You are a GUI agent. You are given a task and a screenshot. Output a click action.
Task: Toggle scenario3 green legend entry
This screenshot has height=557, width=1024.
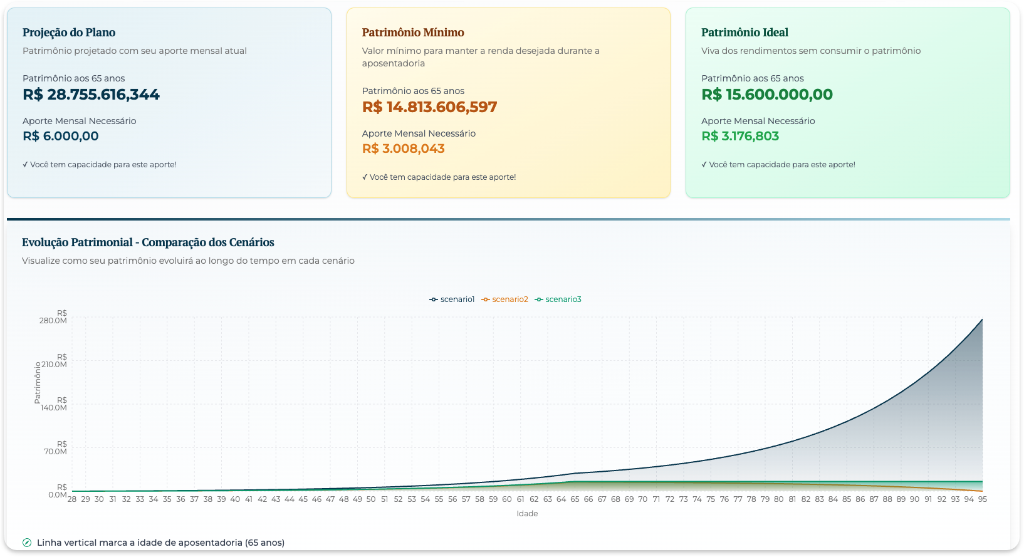(x=558, y=299)
